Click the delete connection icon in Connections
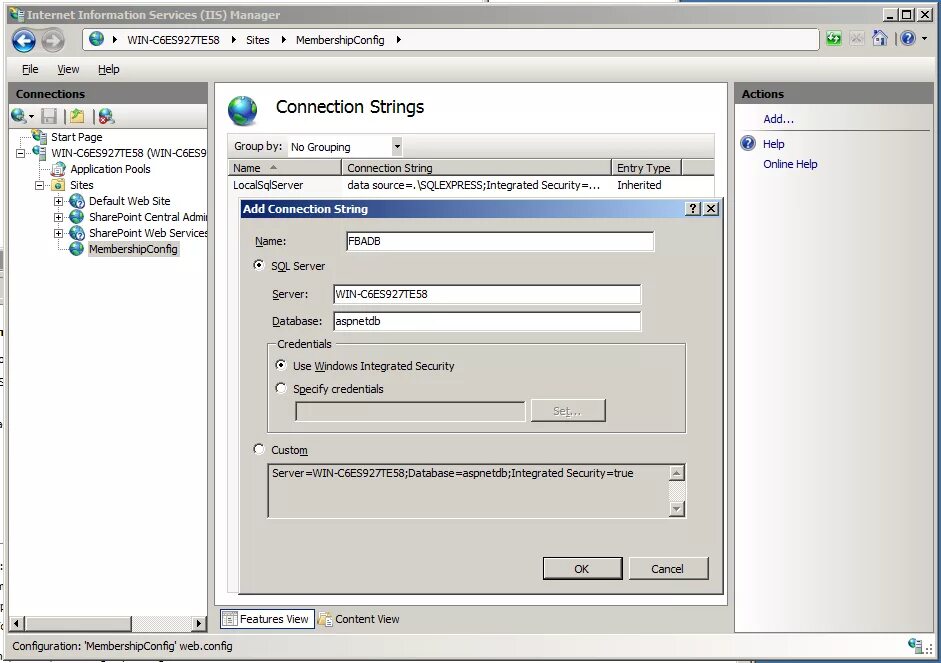This screenshot has height=663, width=941. 106,116
